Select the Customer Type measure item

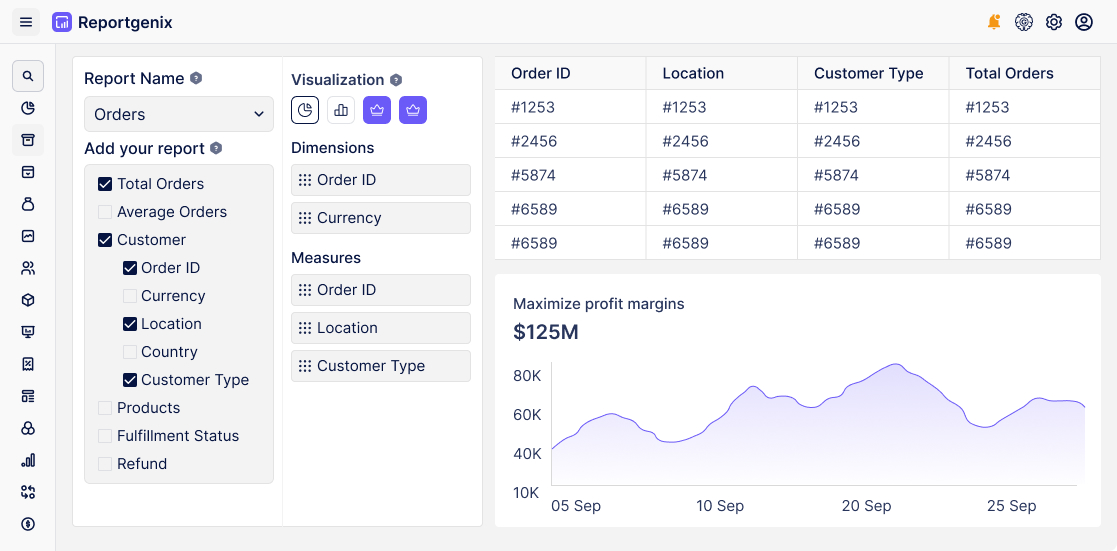click(381, 366)
